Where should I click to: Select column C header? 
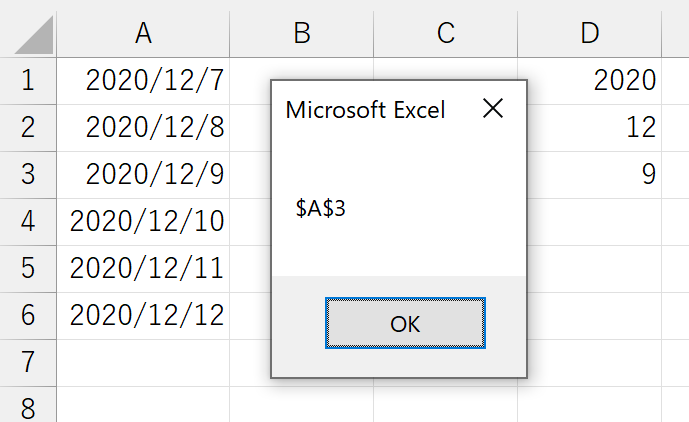446,34
